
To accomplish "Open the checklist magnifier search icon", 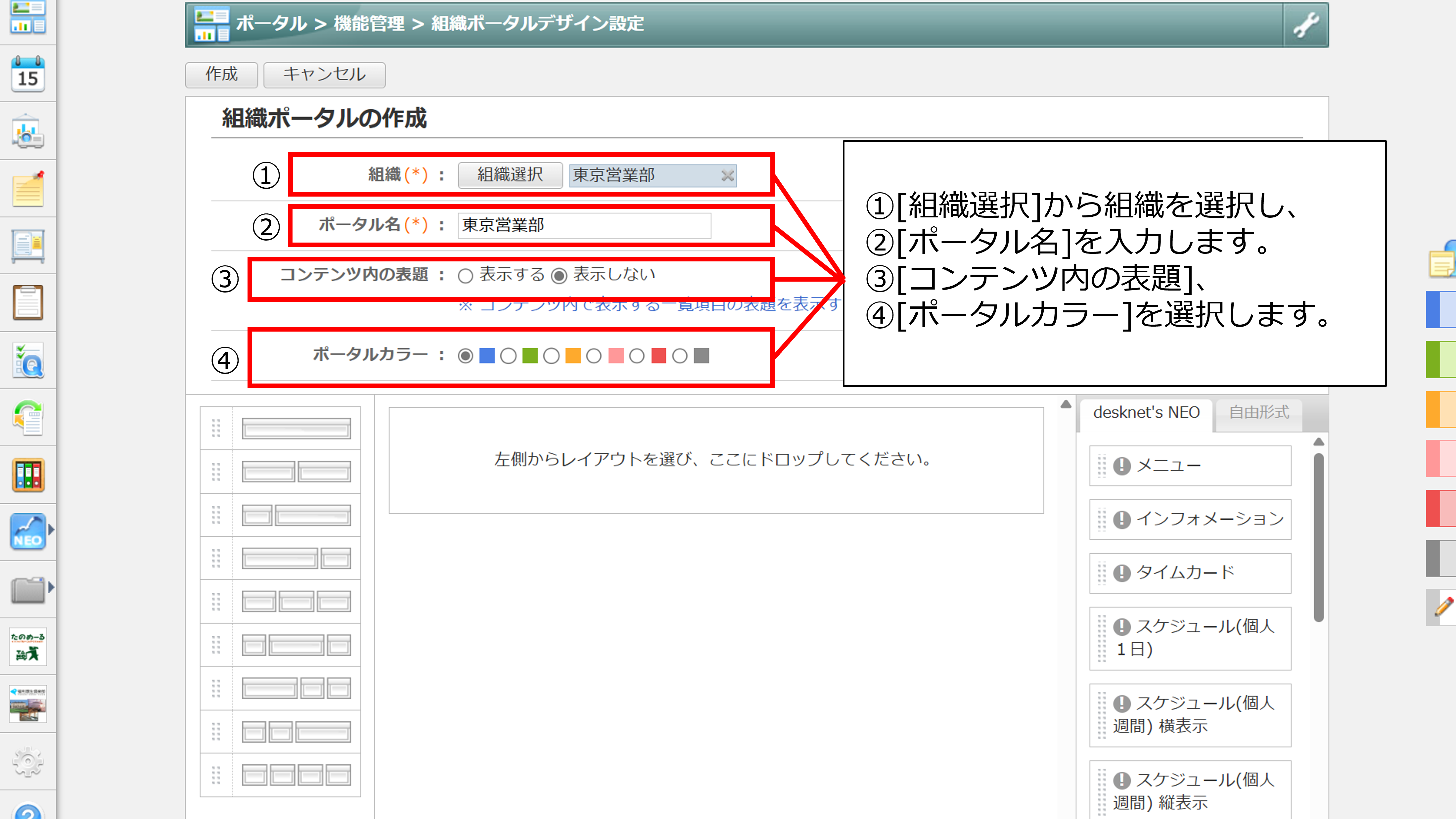I will point(28,361).
